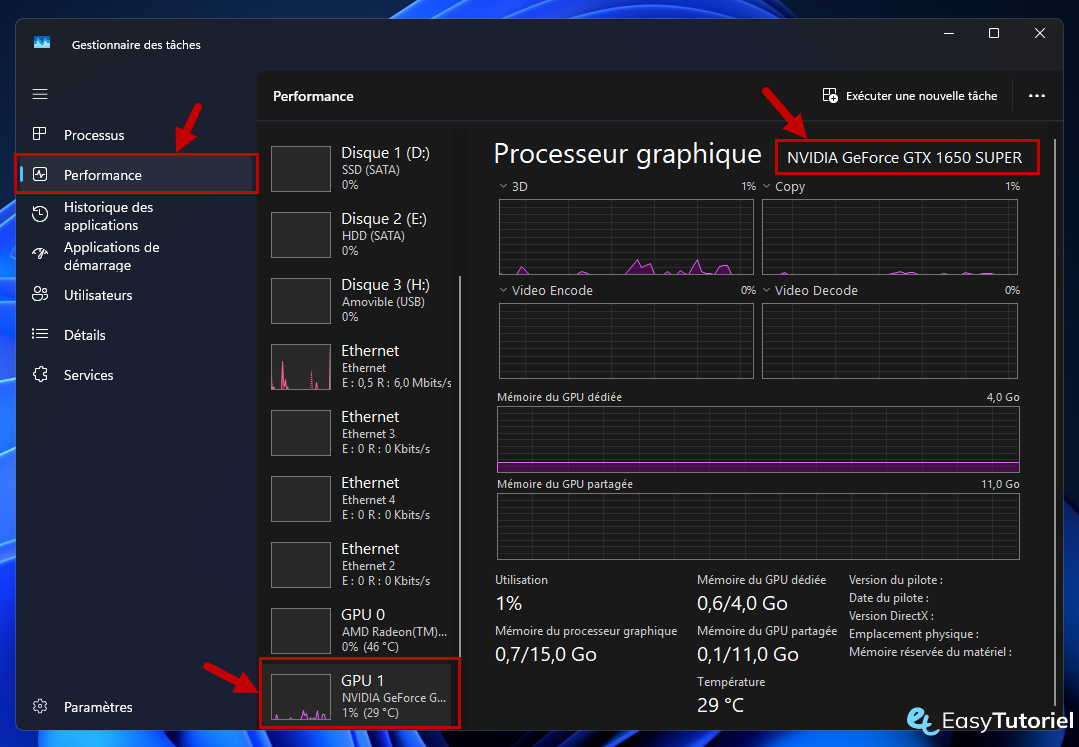Select the Ethernet 4 adapter entry
This screenshot has width=1079, height=747.
[x=361, y=499]
